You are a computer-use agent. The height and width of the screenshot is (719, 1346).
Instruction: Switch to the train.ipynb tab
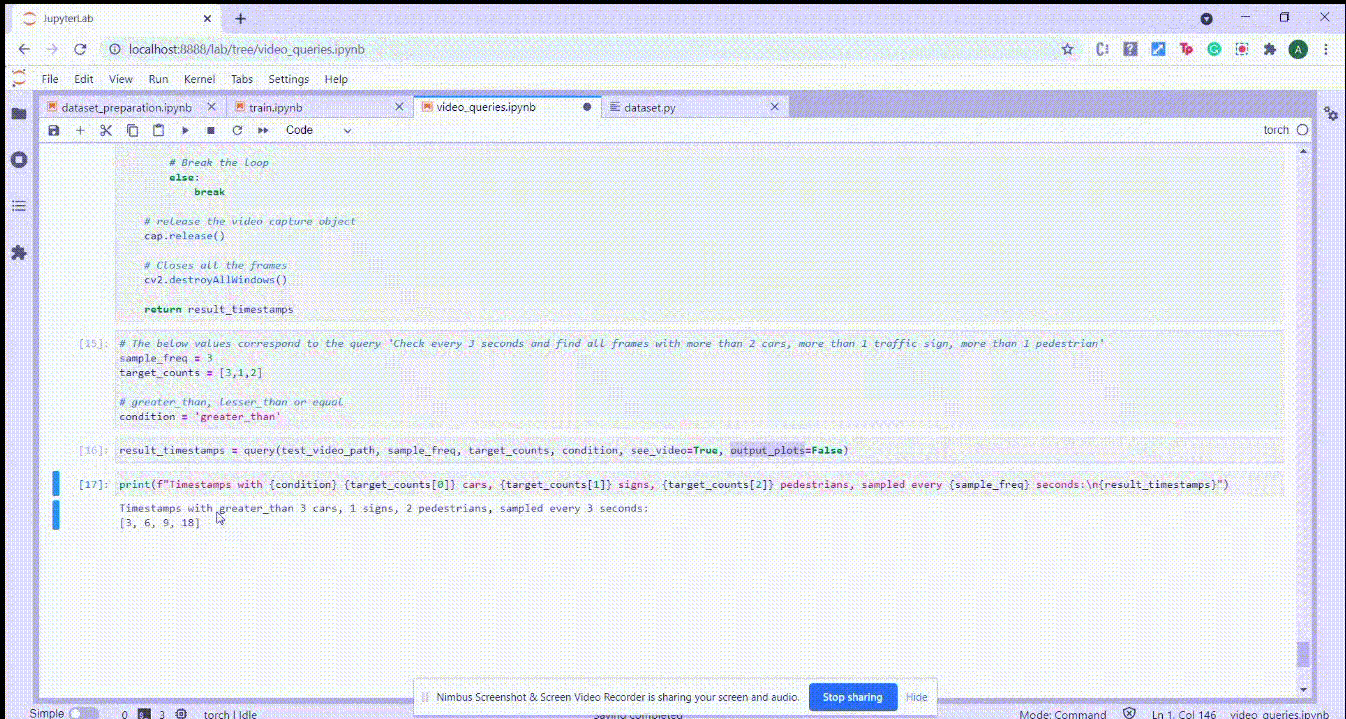tap(275, 107)
